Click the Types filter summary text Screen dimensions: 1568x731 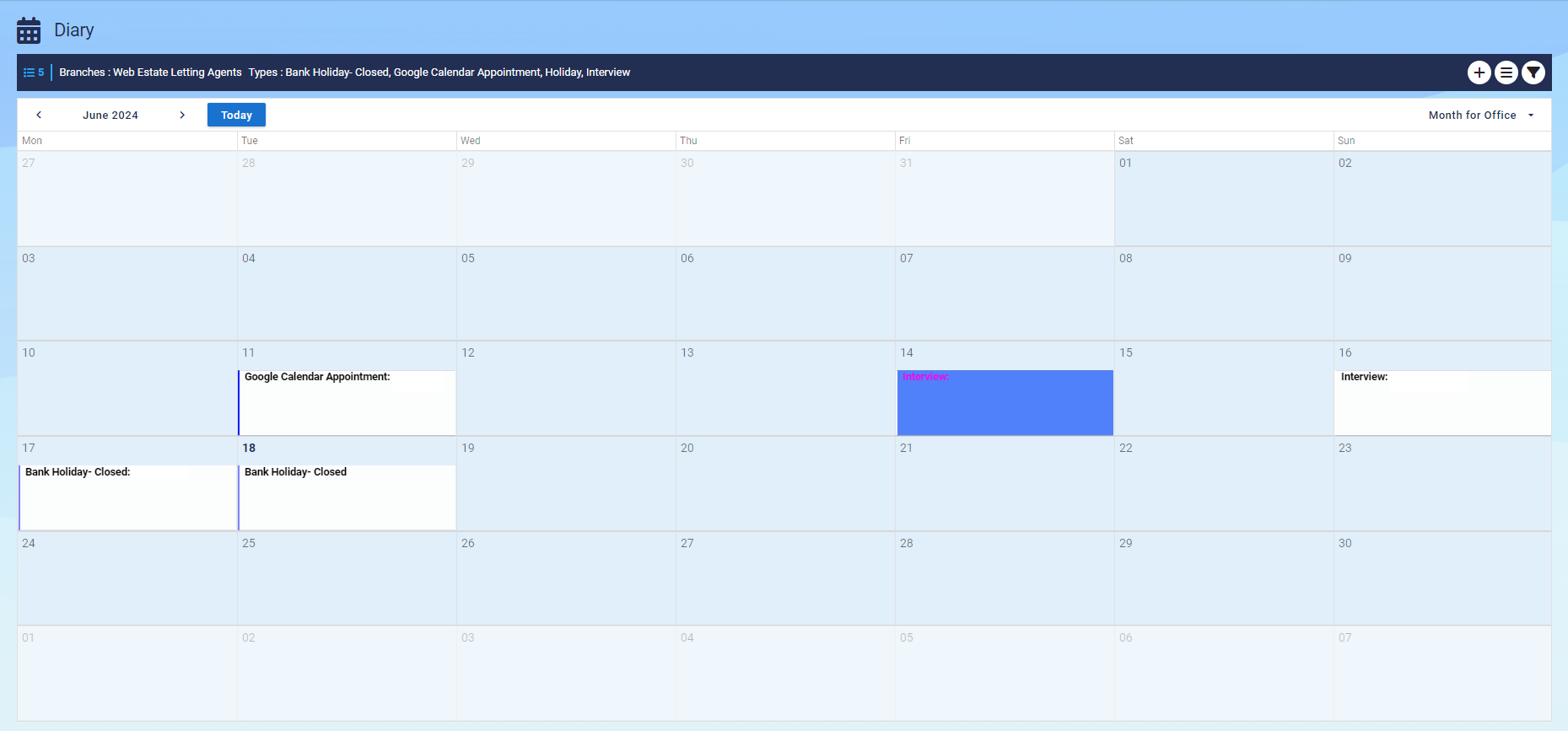[439, 73]
